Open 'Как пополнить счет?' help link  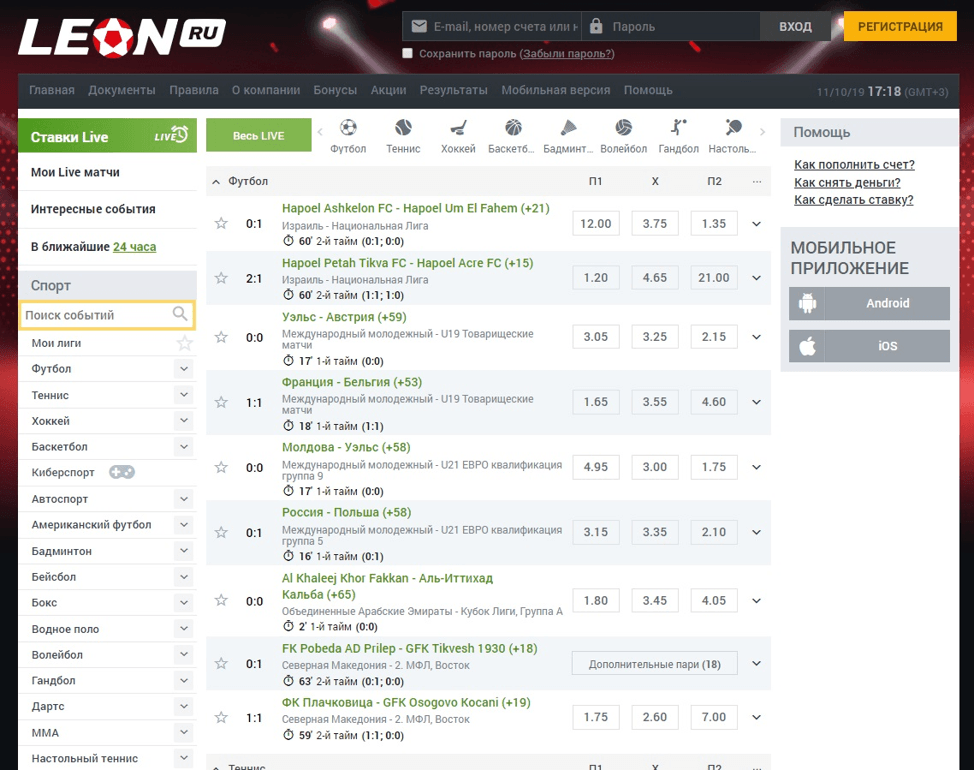854,165
